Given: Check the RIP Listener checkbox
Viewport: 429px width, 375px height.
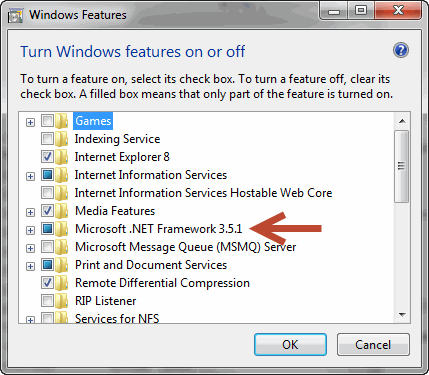Looking at the screenshot, I should (47, 301).
